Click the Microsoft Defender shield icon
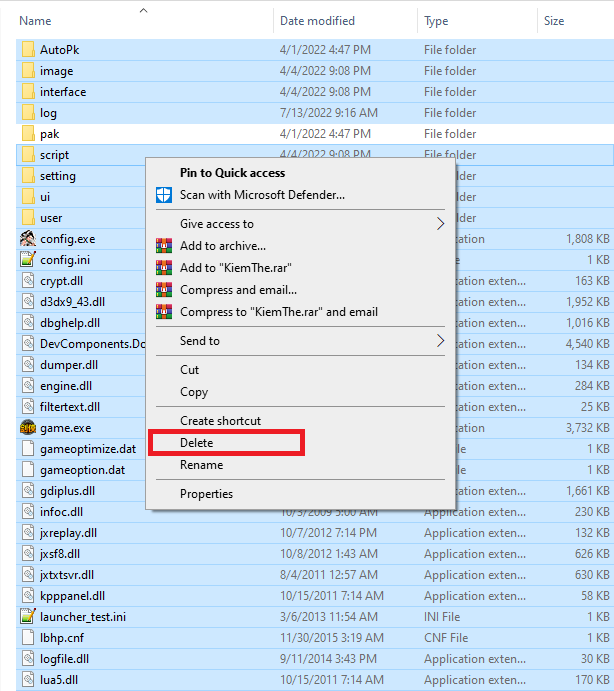 point(164,195)
